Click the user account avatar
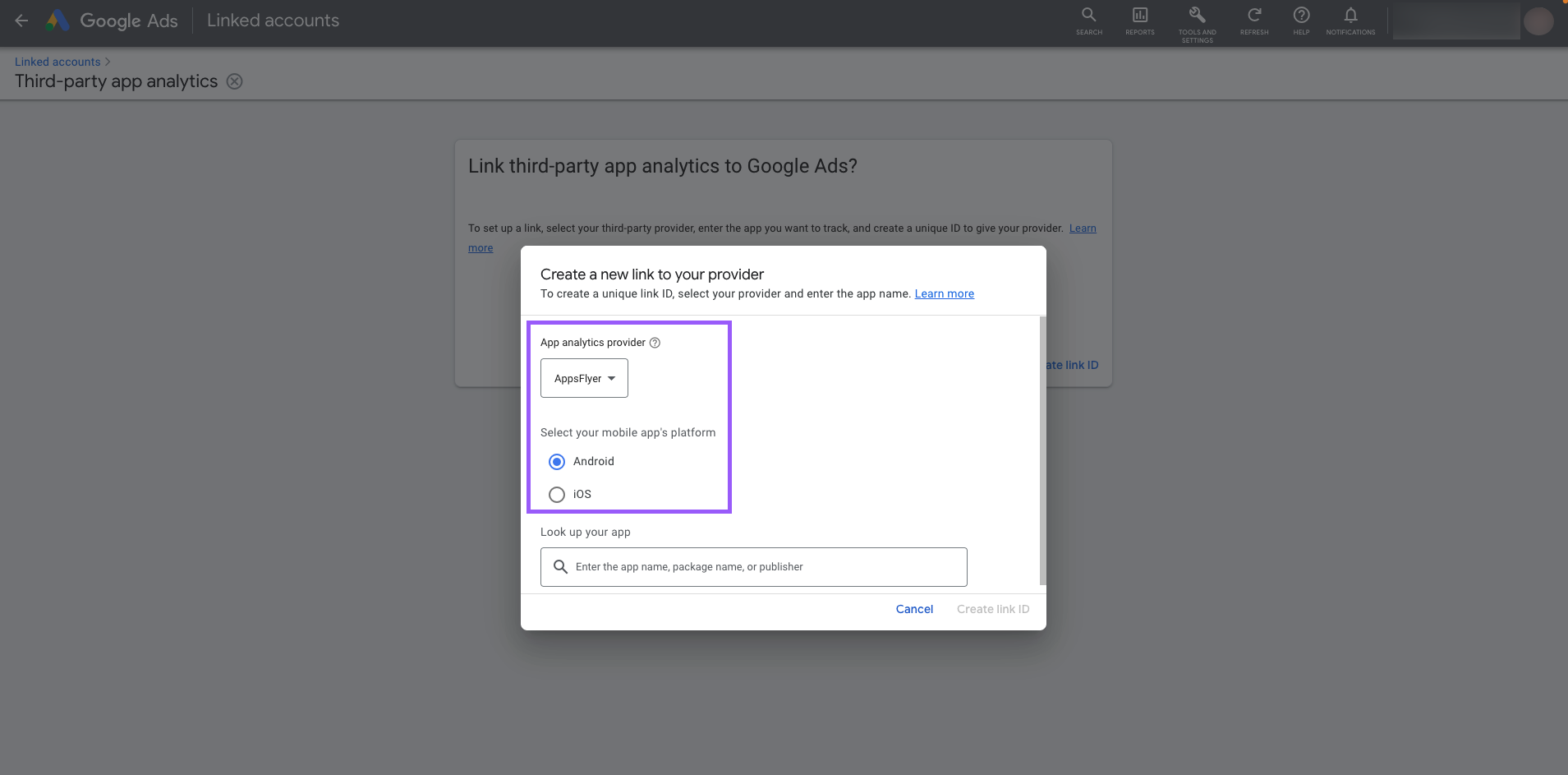 1538,21
